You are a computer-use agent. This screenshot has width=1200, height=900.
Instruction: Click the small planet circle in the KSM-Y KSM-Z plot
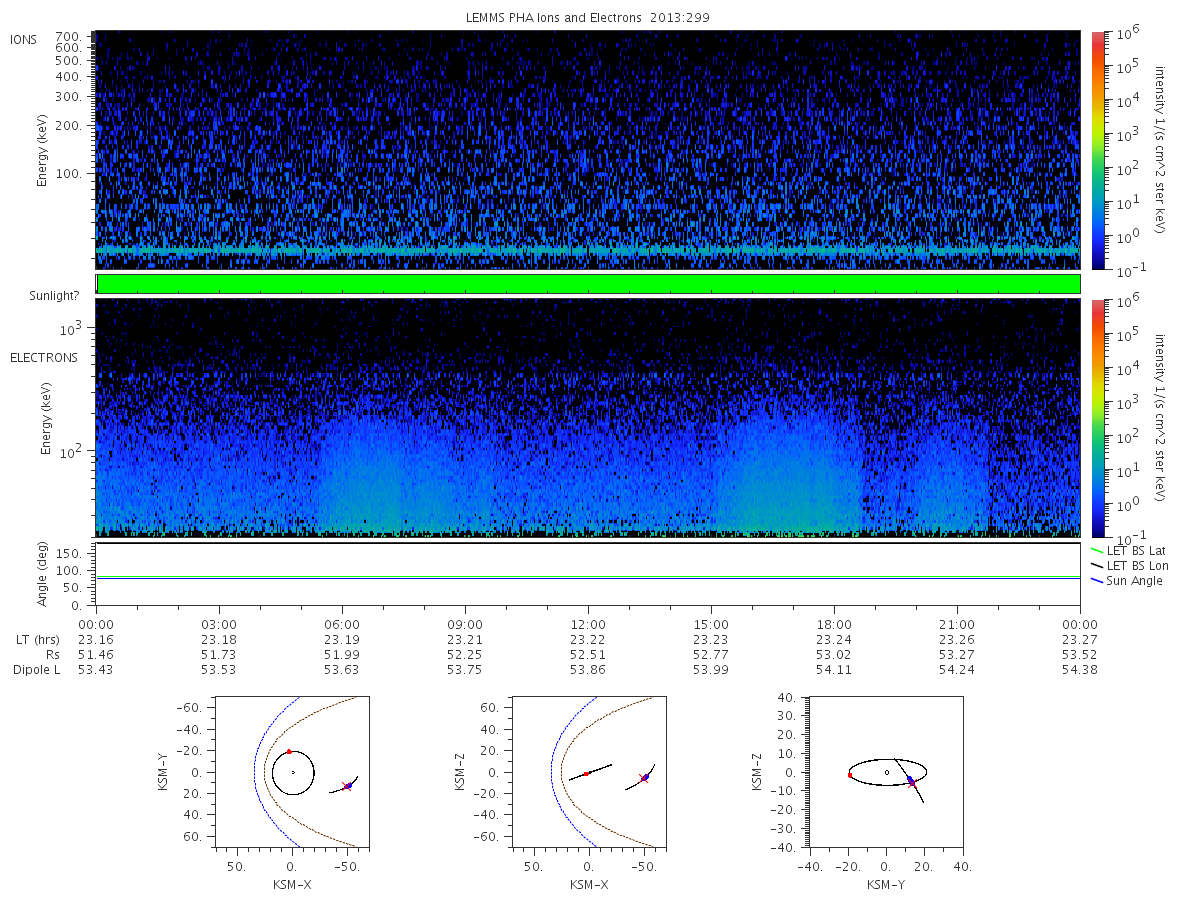[x=886, y=772]
